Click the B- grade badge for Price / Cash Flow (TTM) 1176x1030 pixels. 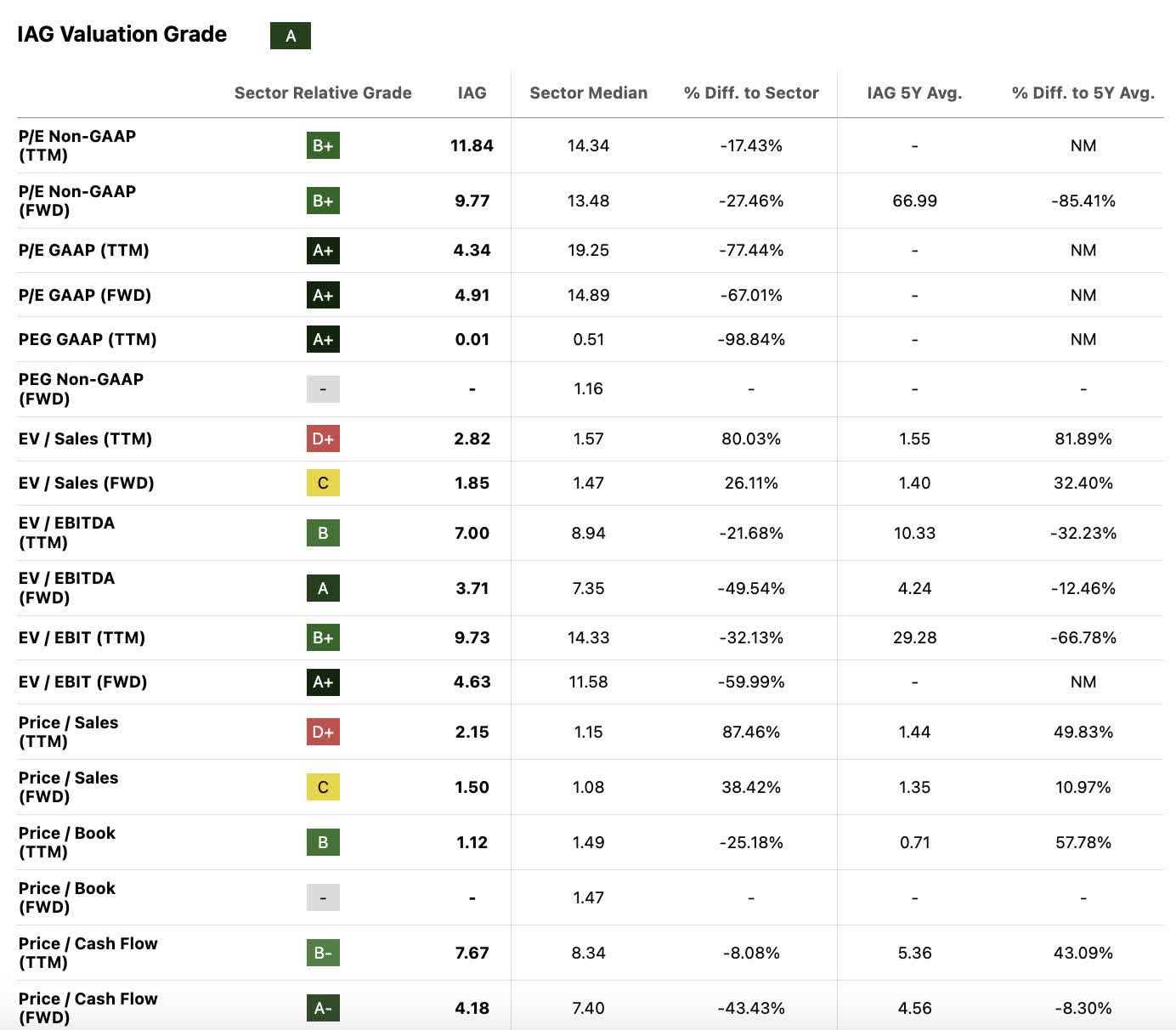pyautogui.click(x=323, y=953)
